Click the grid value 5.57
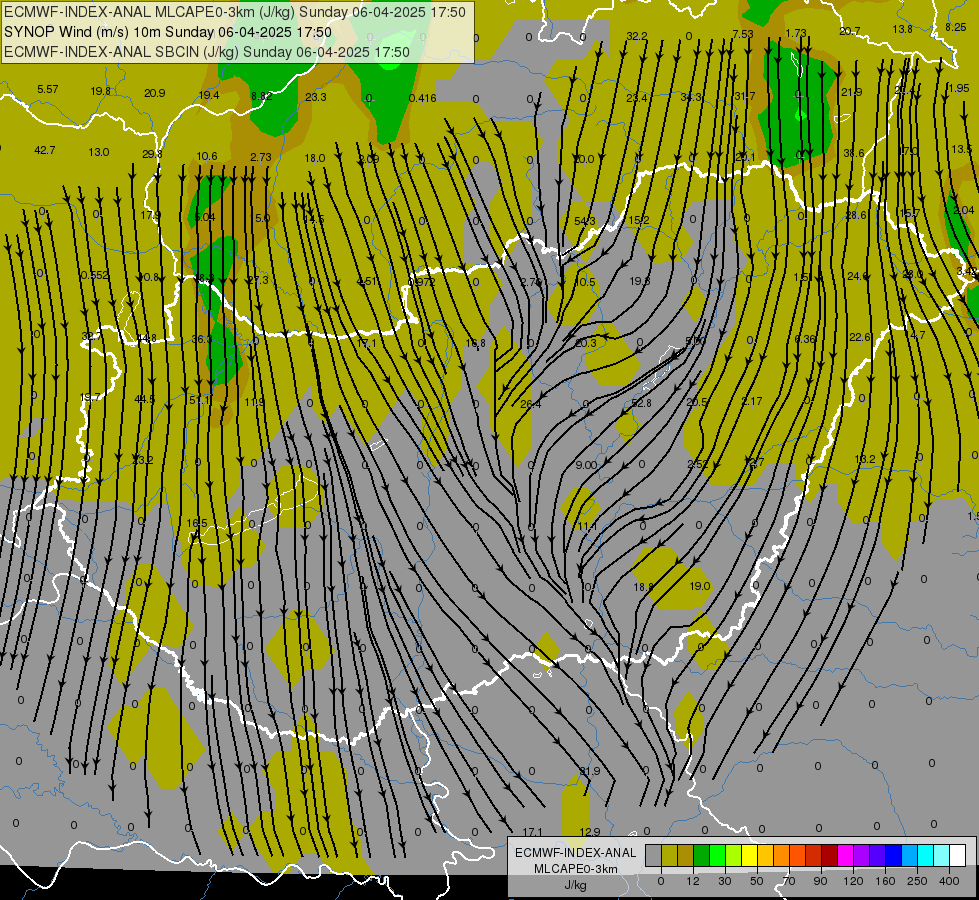Image resolution: width=979 pixels, height=900 pixels. tap(47, 89)
